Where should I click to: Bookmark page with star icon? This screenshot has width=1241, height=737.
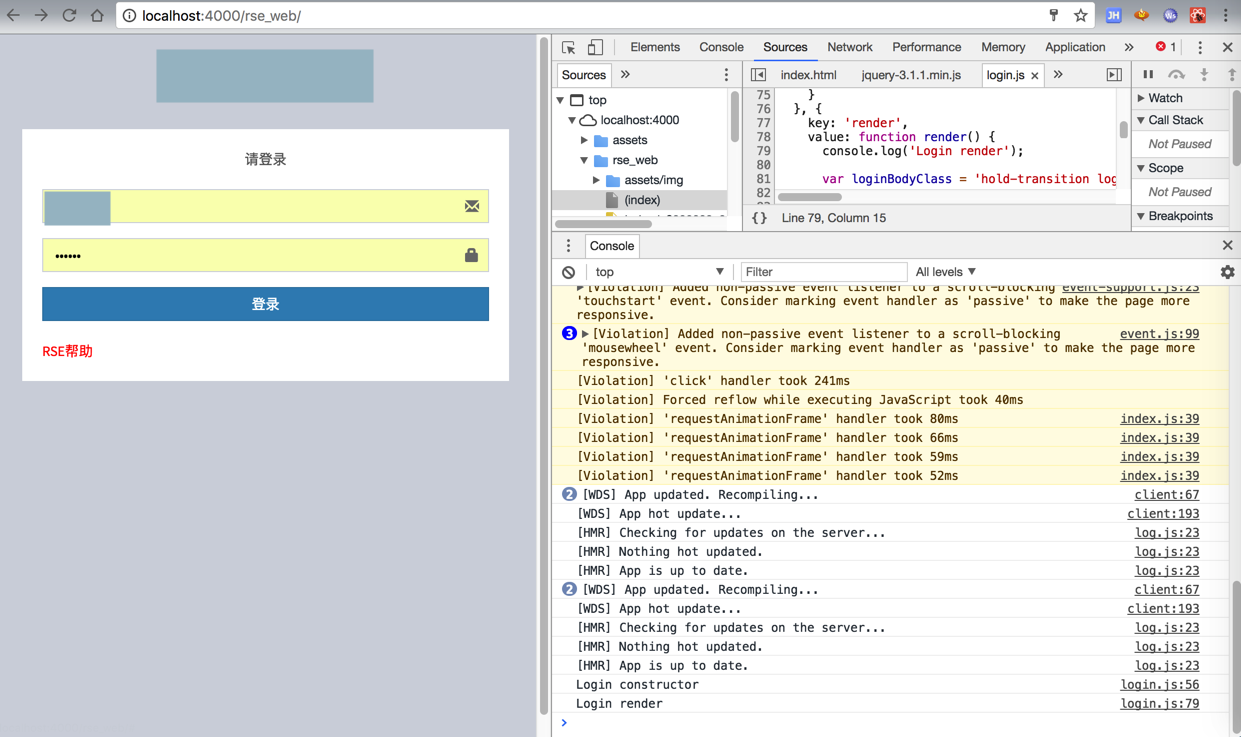1080,16
